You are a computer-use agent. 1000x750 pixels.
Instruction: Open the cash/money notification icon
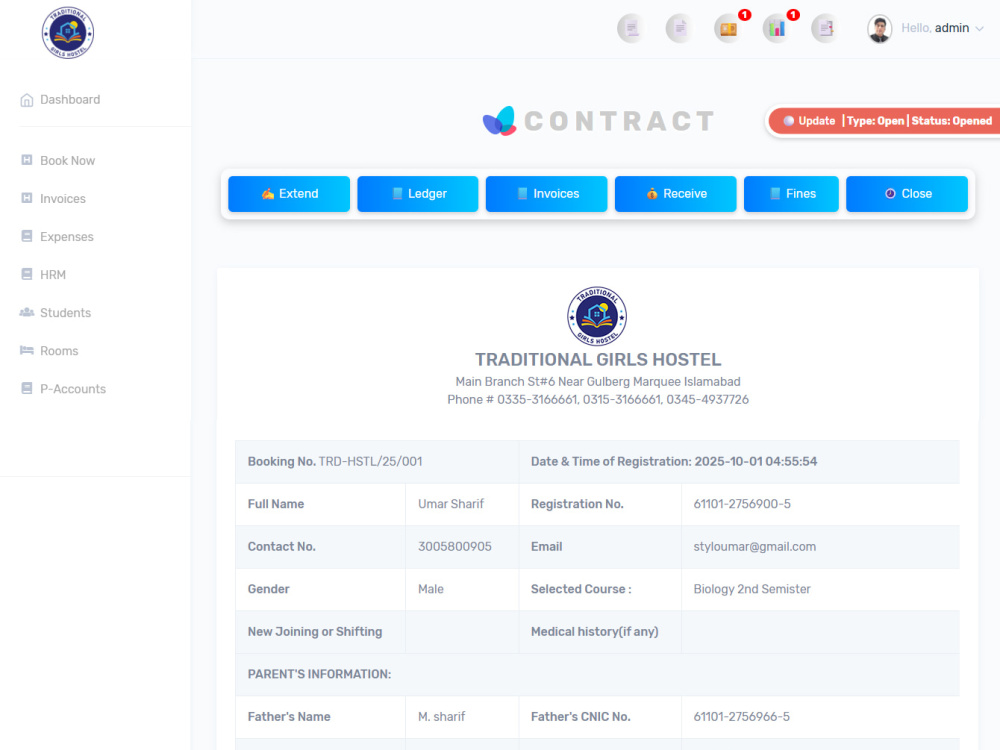click(x=728, y=28)
